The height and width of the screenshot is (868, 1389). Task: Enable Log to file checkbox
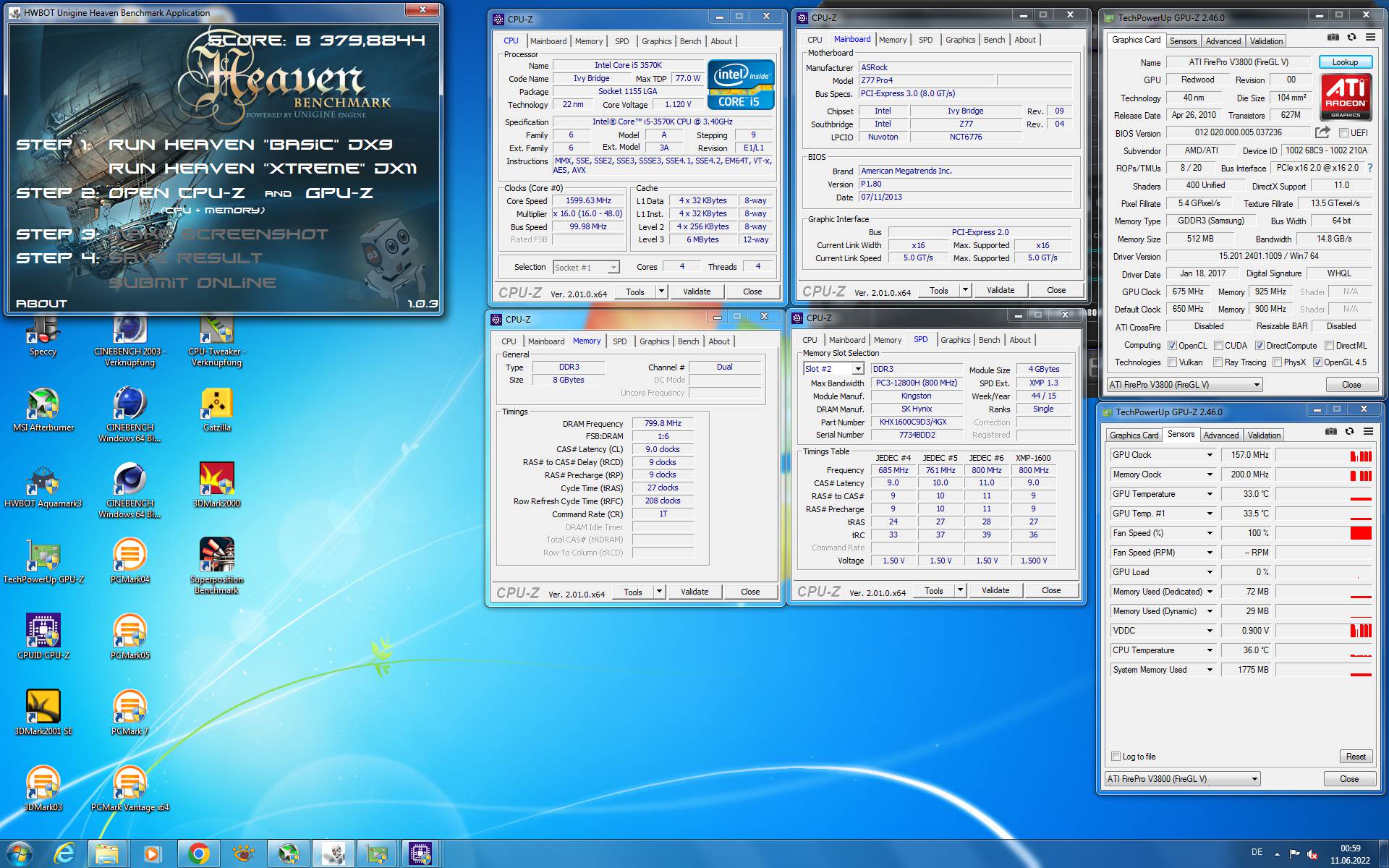tap(1116, 757)
